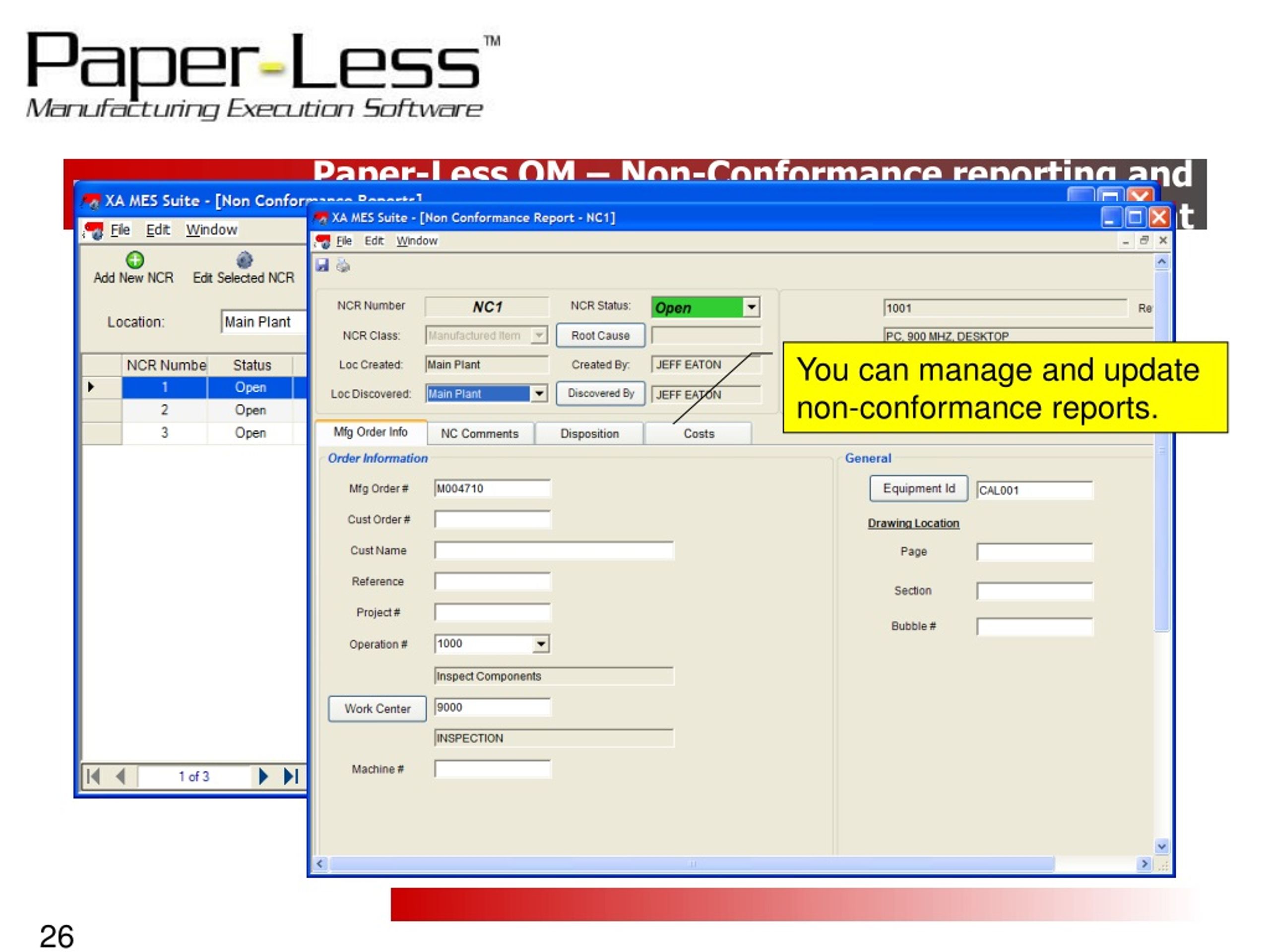Click the Drawing Location link
Screen dimensions: 1270x952
pyautogui.click(x=913, y=523)
